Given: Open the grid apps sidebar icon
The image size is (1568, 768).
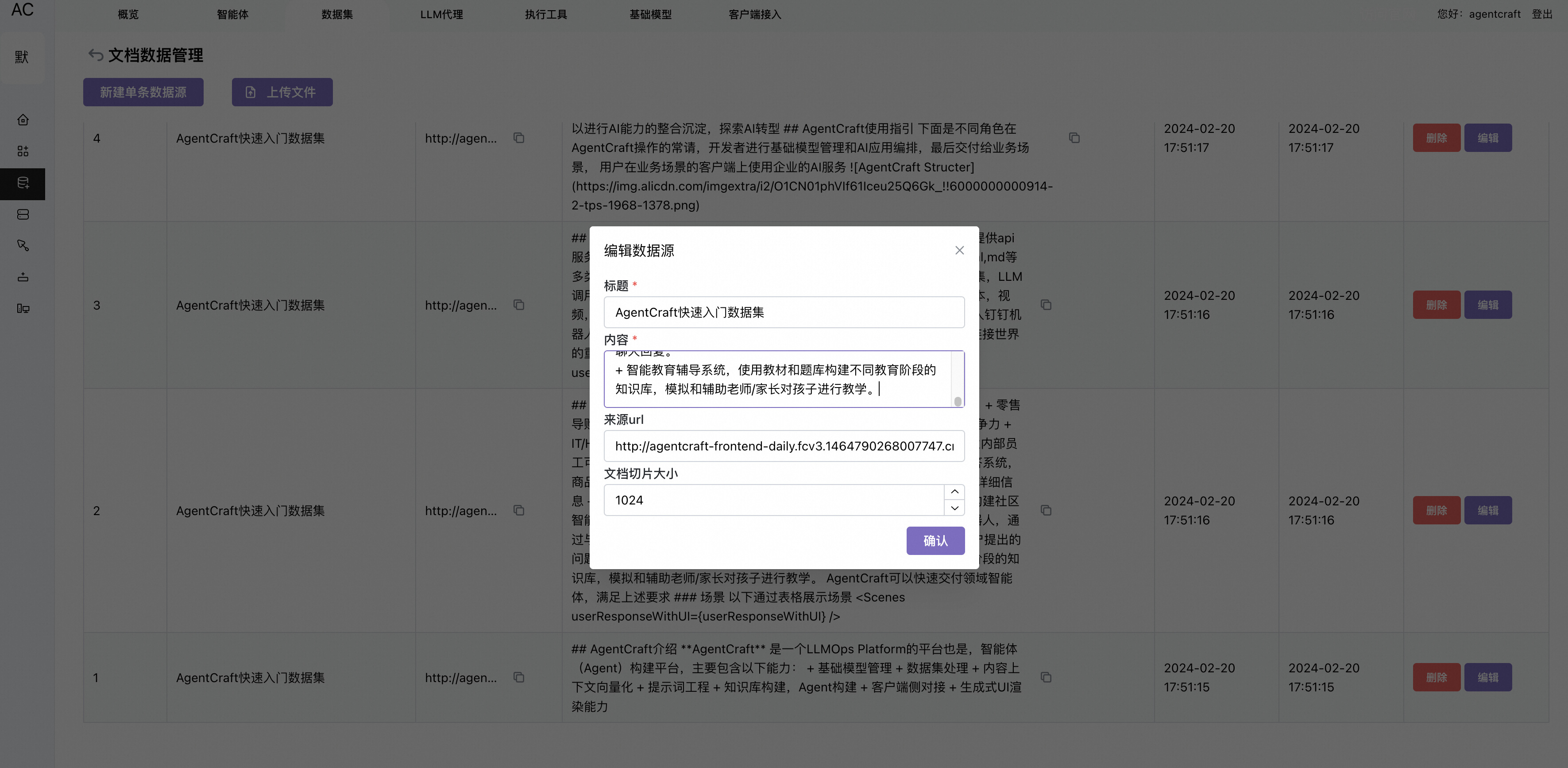Looking at the screenshot, I should coord(23,151).
